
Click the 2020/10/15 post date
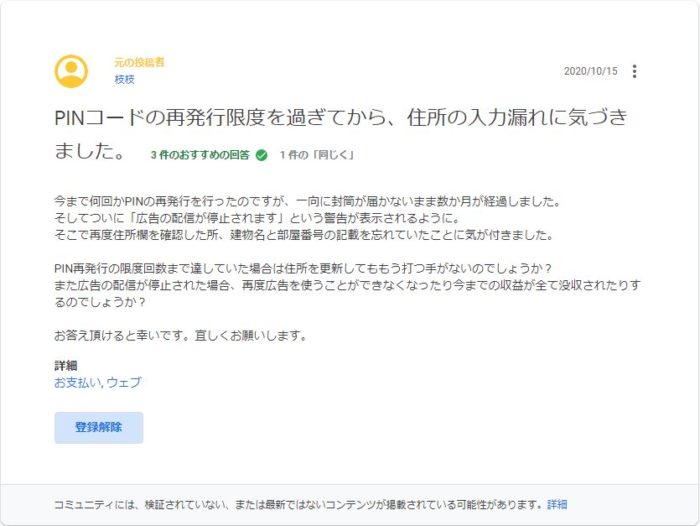tap(591, 71)
